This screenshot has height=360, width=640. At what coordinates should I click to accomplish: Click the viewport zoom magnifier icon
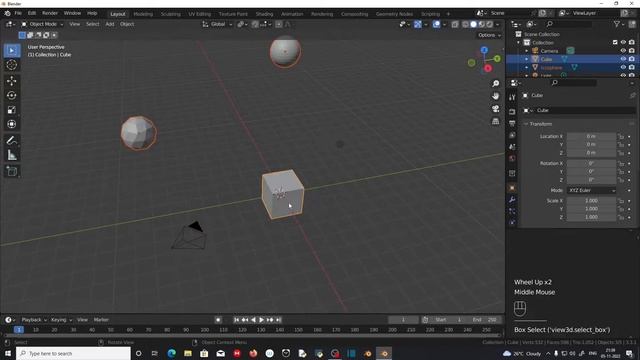click(x=496, y=84)
